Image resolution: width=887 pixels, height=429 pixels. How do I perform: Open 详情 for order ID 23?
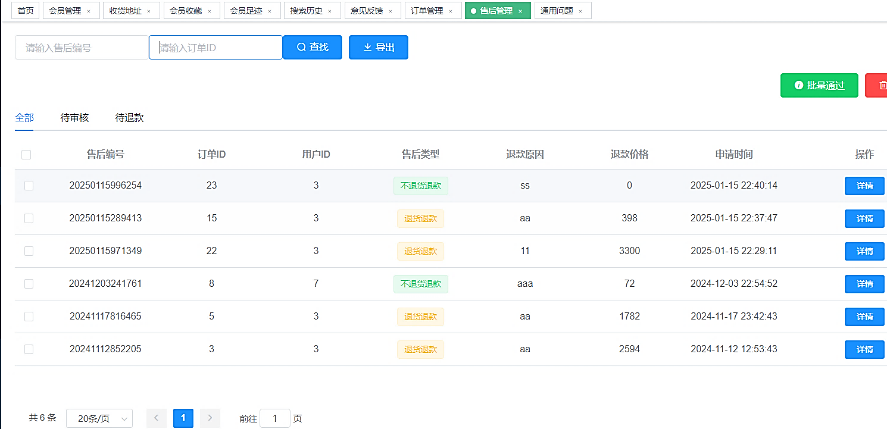pos(865,186)
